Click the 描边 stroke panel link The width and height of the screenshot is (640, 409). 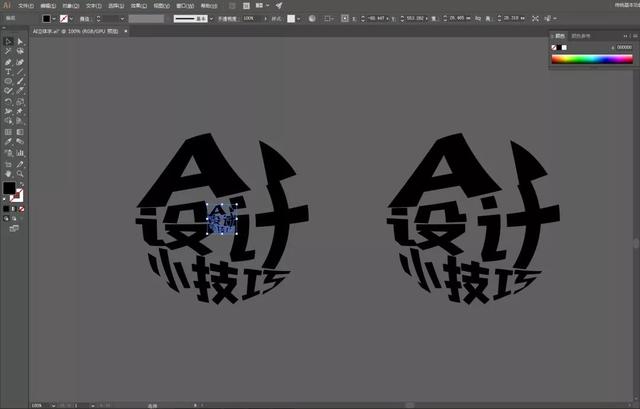pyautogui.click(x=84, y=19)
